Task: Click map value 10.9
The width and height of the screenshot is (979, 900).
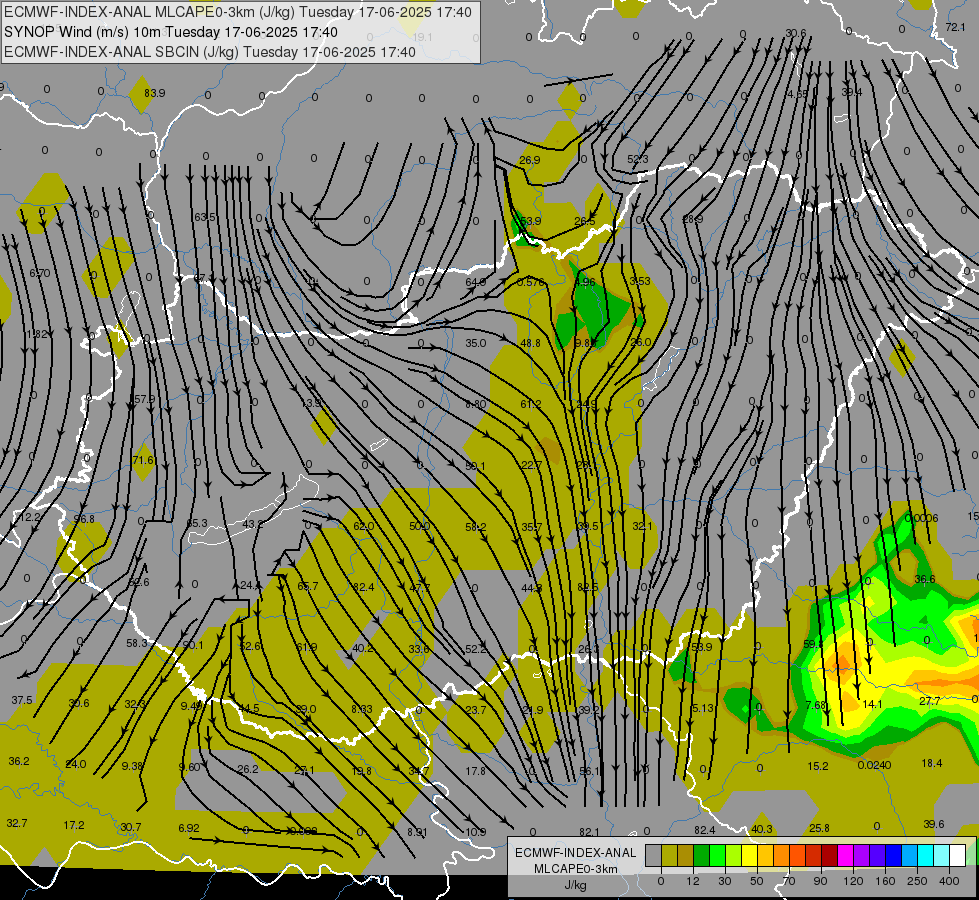Action: pyautogui.click(x=476, y=831)
